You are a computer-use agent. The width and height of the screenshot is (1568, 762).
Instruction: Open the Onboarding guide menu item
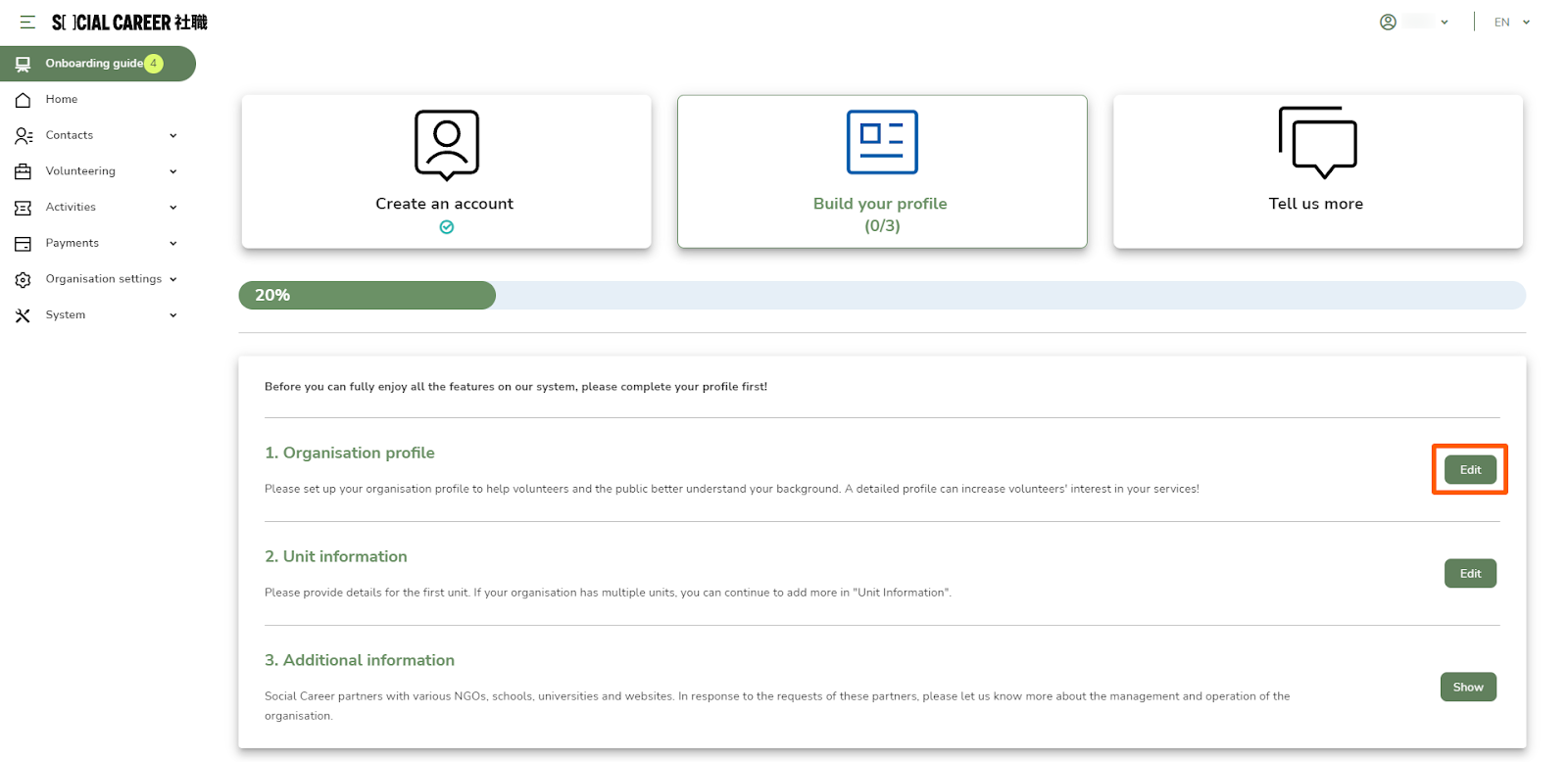pyautogui.click(x=98, y=64)
